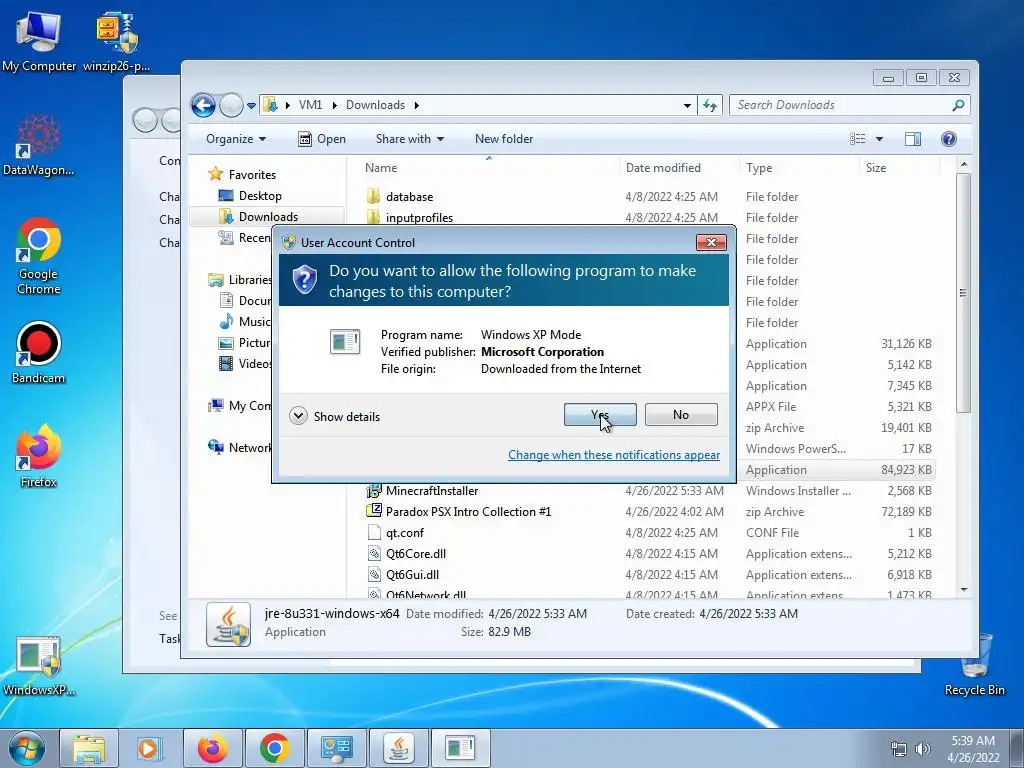Open Firefox desktop shortcut

39,456
